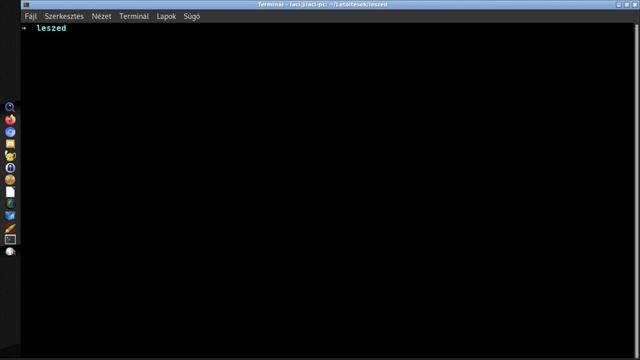Open the dark green globe dock icon
Image resolution: width=640 pixels, height=360 pixels.
10,204
